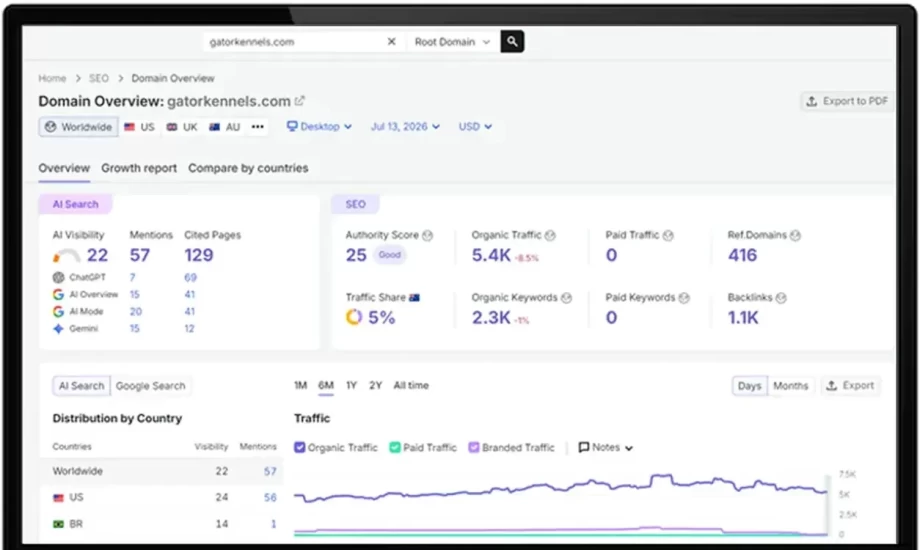Click the AI Search section label
Screen dimensions: 920x550
[76, 204]
